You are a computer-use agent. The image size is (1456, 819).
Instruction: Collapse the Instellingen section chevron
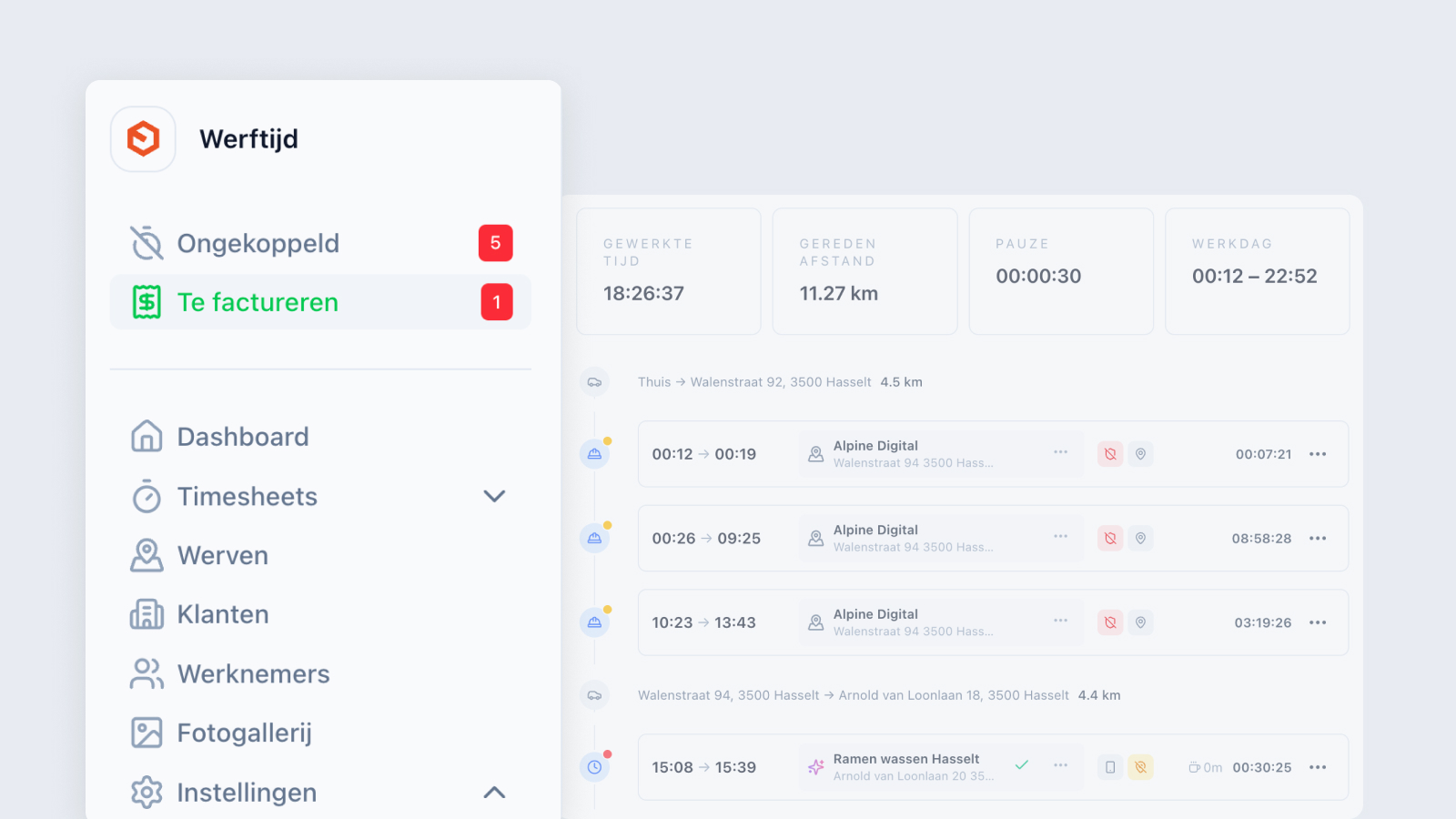pyautogui.click(x=494, y=793)
